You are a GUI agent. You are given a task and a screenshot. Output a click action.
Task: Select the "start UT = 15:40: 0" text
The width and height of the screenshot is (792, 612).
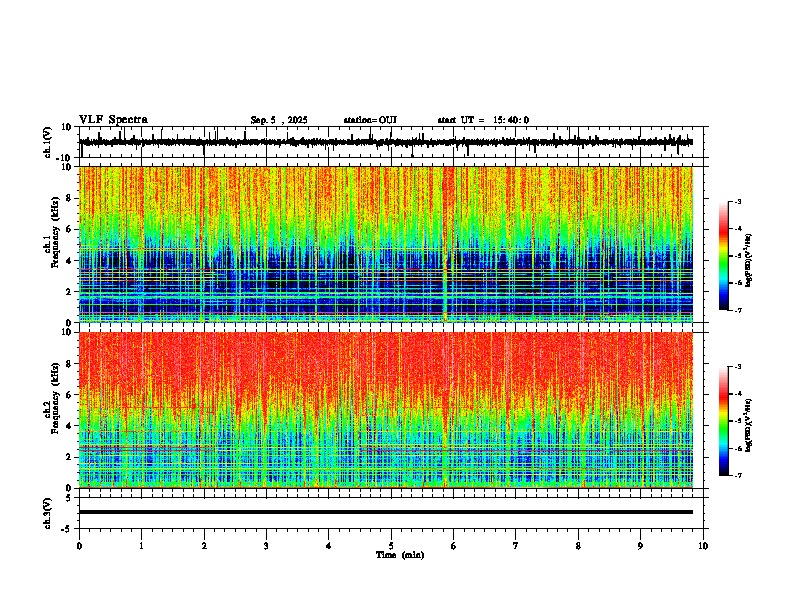(483, 120)
